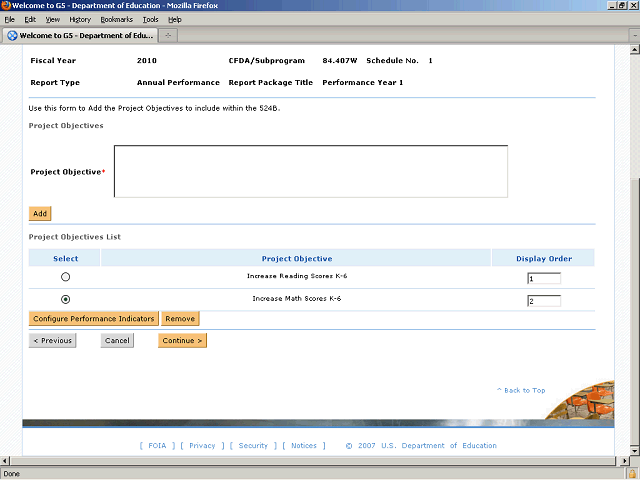This screenshot has height=480, width=640.
Task: Open the FOIA footer link
Action: (x=157, y=445)
